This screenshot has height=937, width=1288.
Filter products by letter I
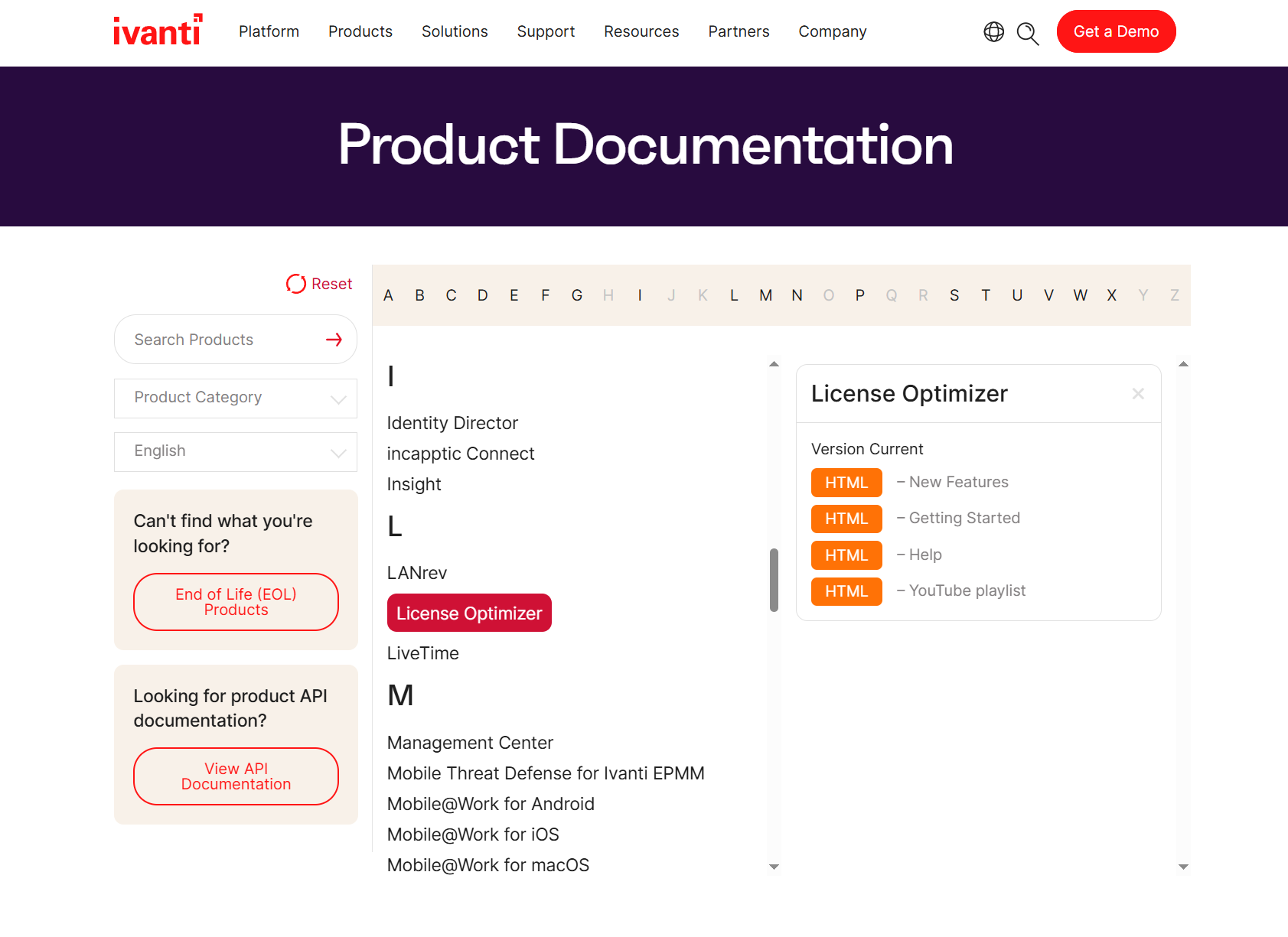640,295
